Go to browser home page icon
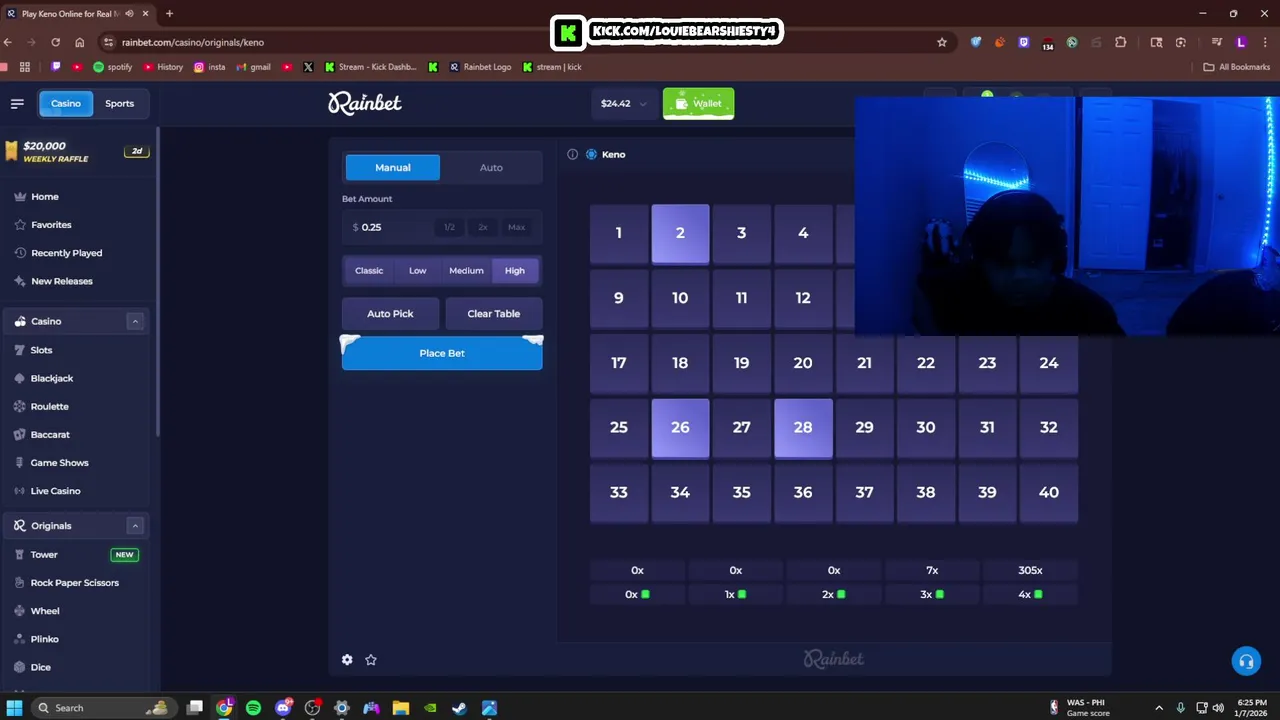This screenshot has height=720, width=1280. coord(80,42)
